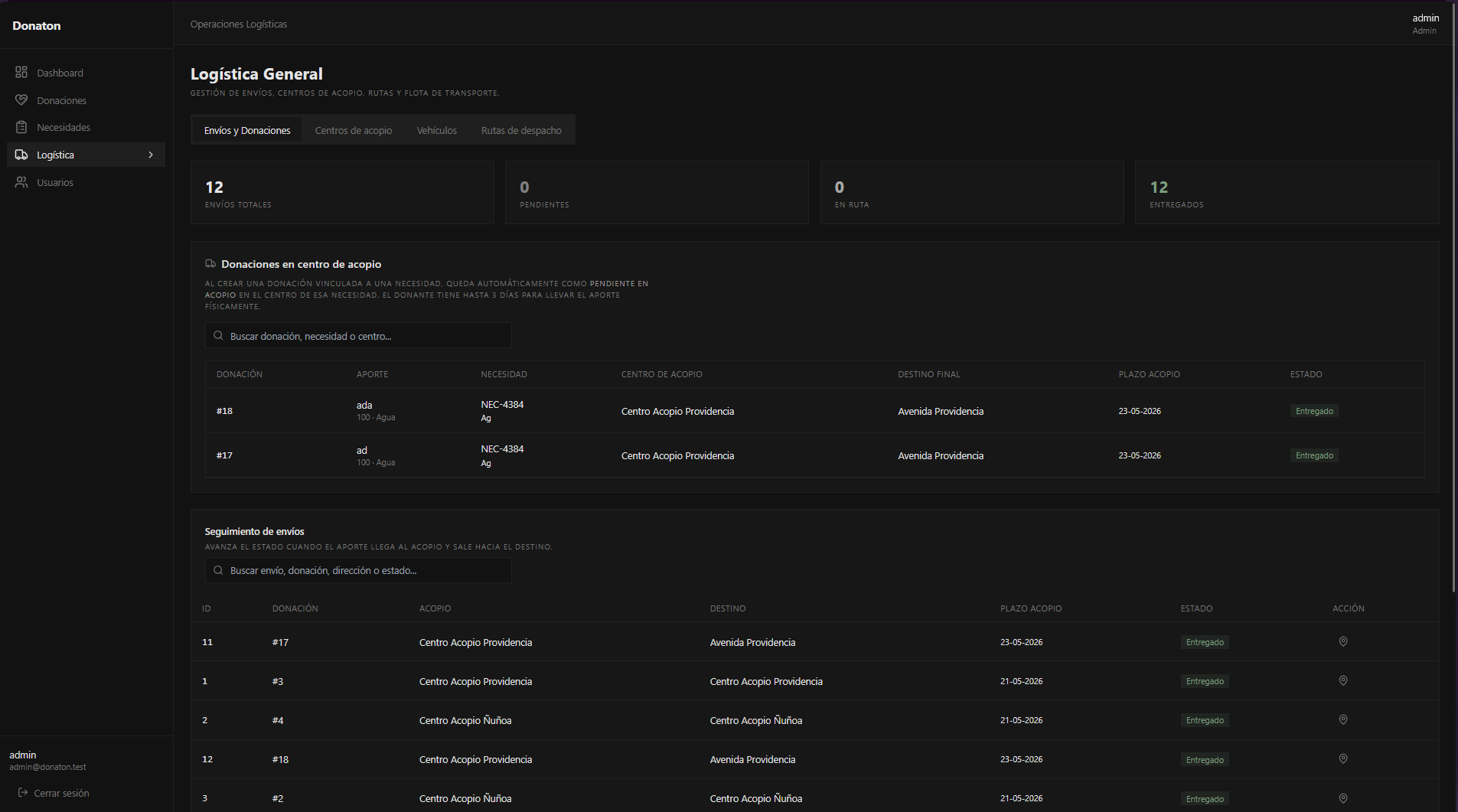1458x812 pixels.
Task: Click the ESTADO column header in donations table
Action: [1306, 374]
